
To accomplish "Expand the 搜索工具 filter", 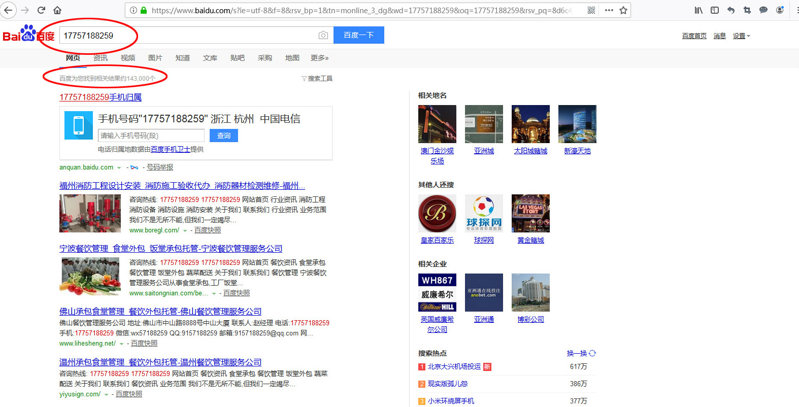I will 316,78.
